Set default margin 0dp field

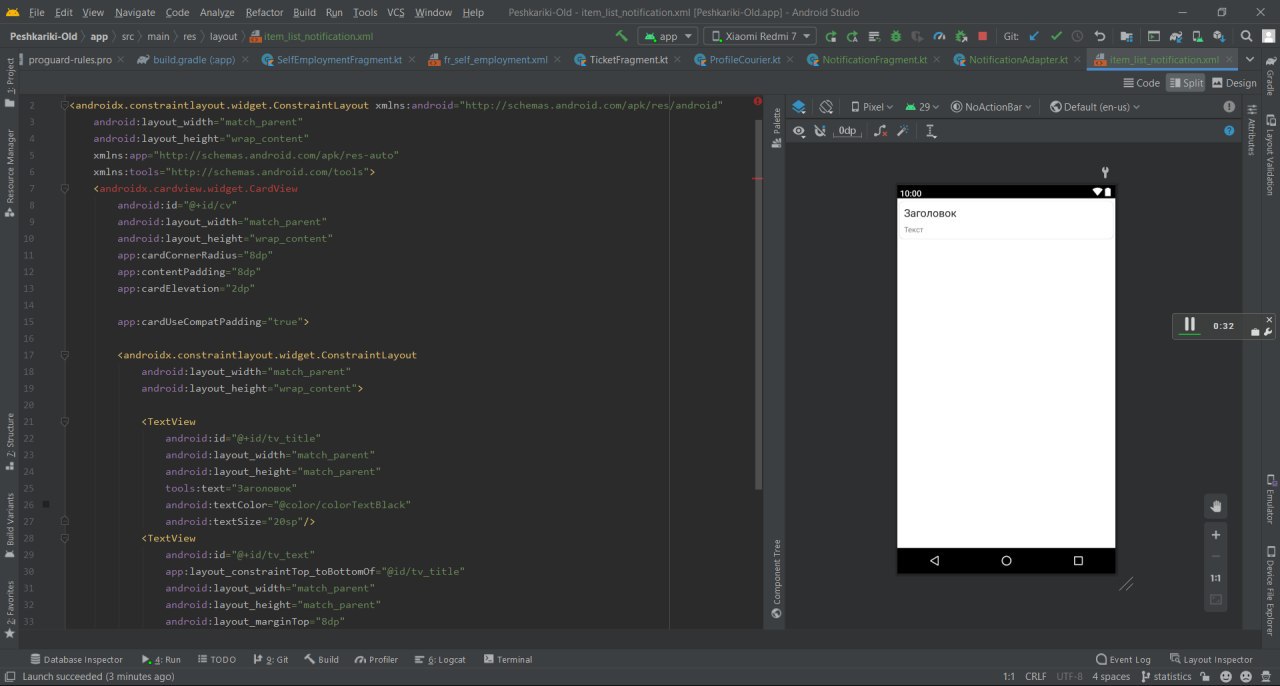click(847, 131)
